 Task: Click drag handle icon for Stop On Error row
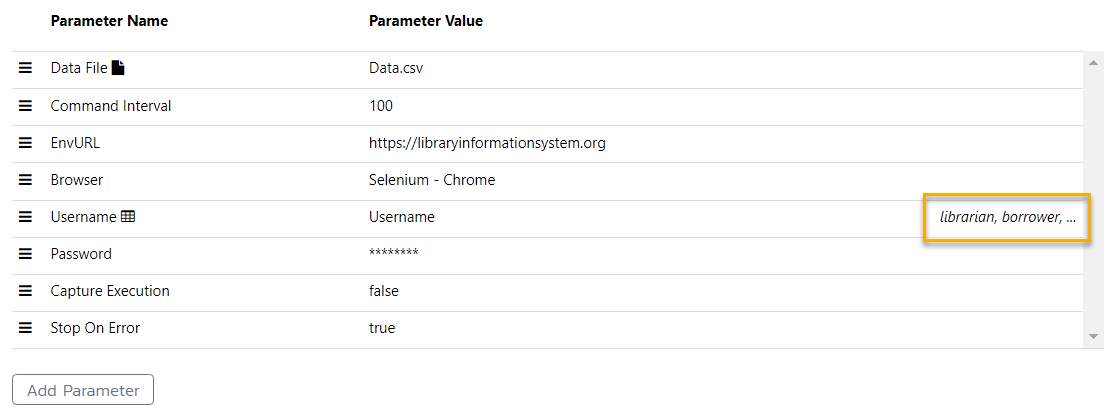coord(26,328)
